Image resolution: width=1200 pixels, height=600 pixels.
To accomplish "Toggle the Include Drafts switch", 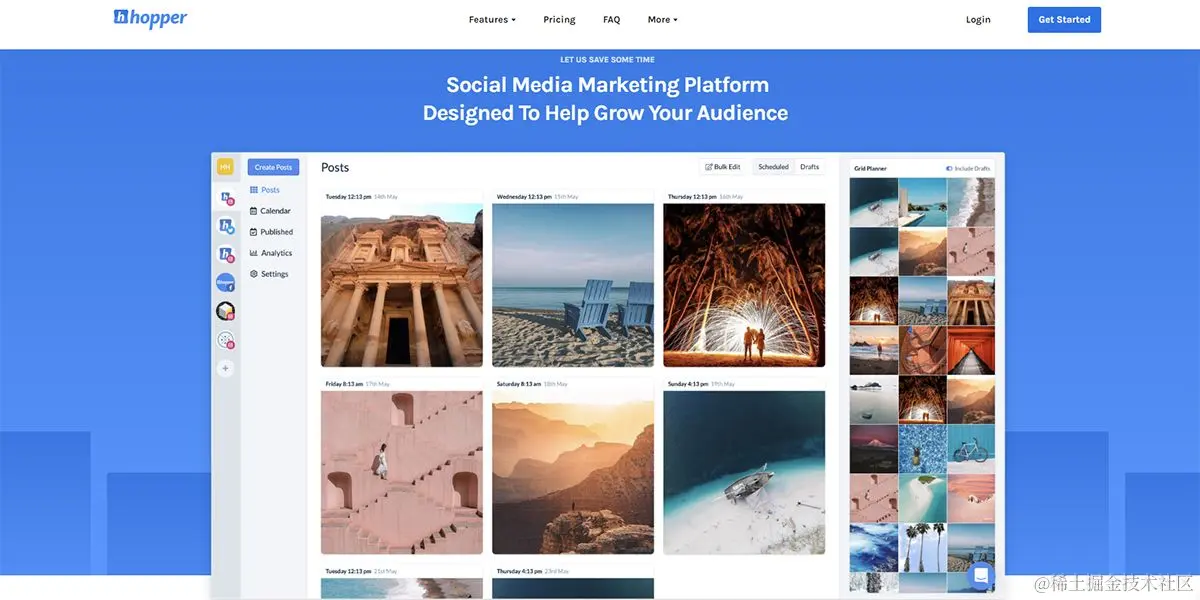I will pyautogui.click(x=949, y=168).
